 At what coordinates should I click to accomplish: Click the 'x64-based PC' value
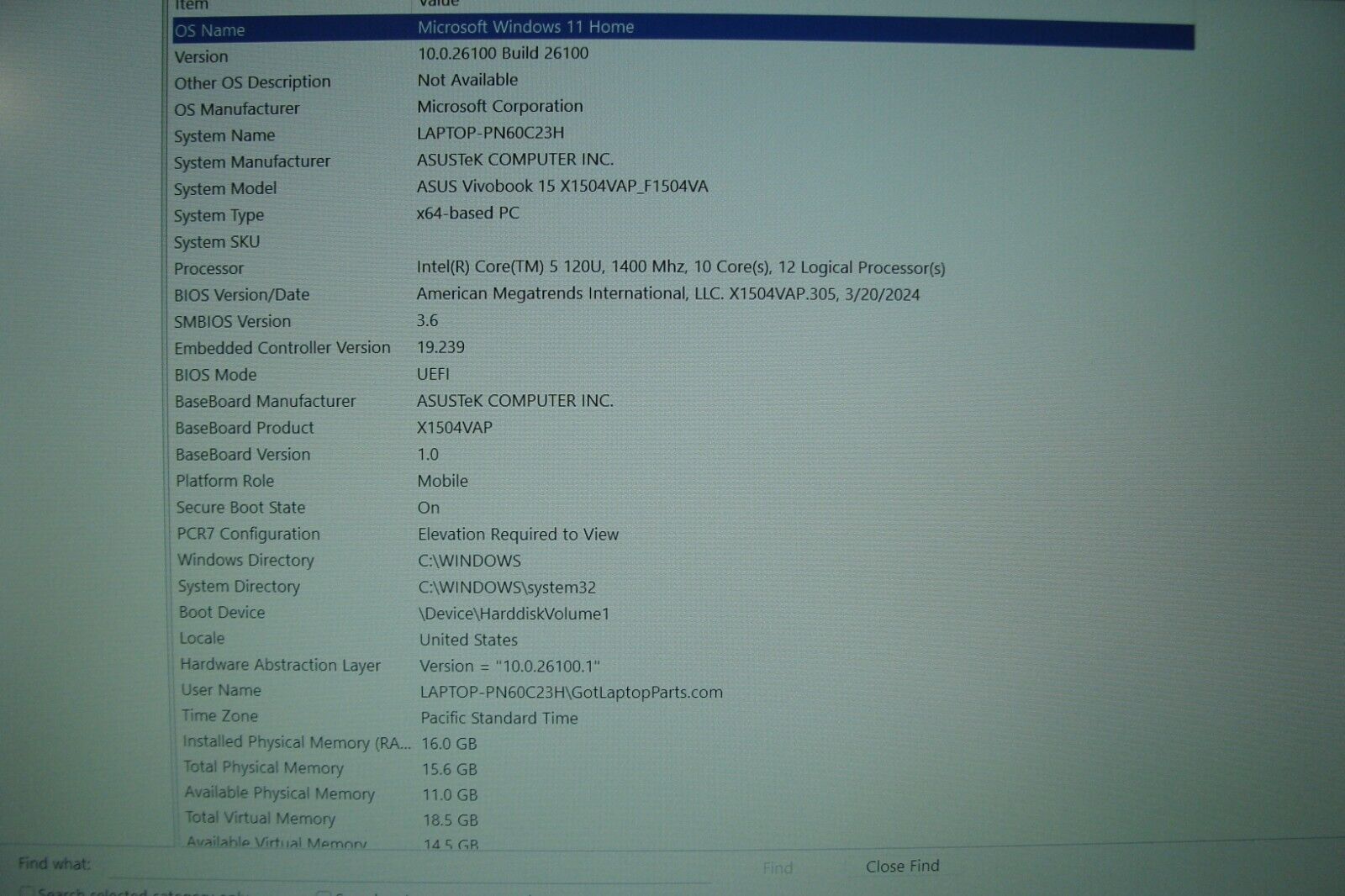click(467, 213)
